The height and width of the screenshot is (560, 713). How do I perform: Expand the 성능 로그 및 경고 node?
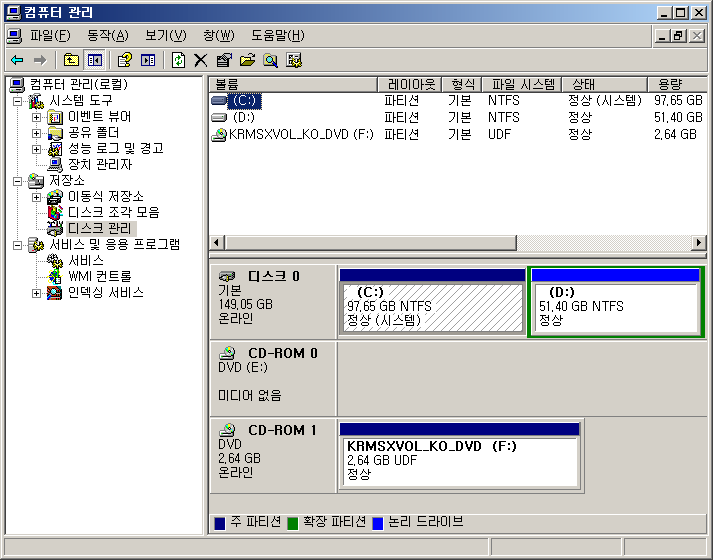pyautogui.click(x=36, y=149)
